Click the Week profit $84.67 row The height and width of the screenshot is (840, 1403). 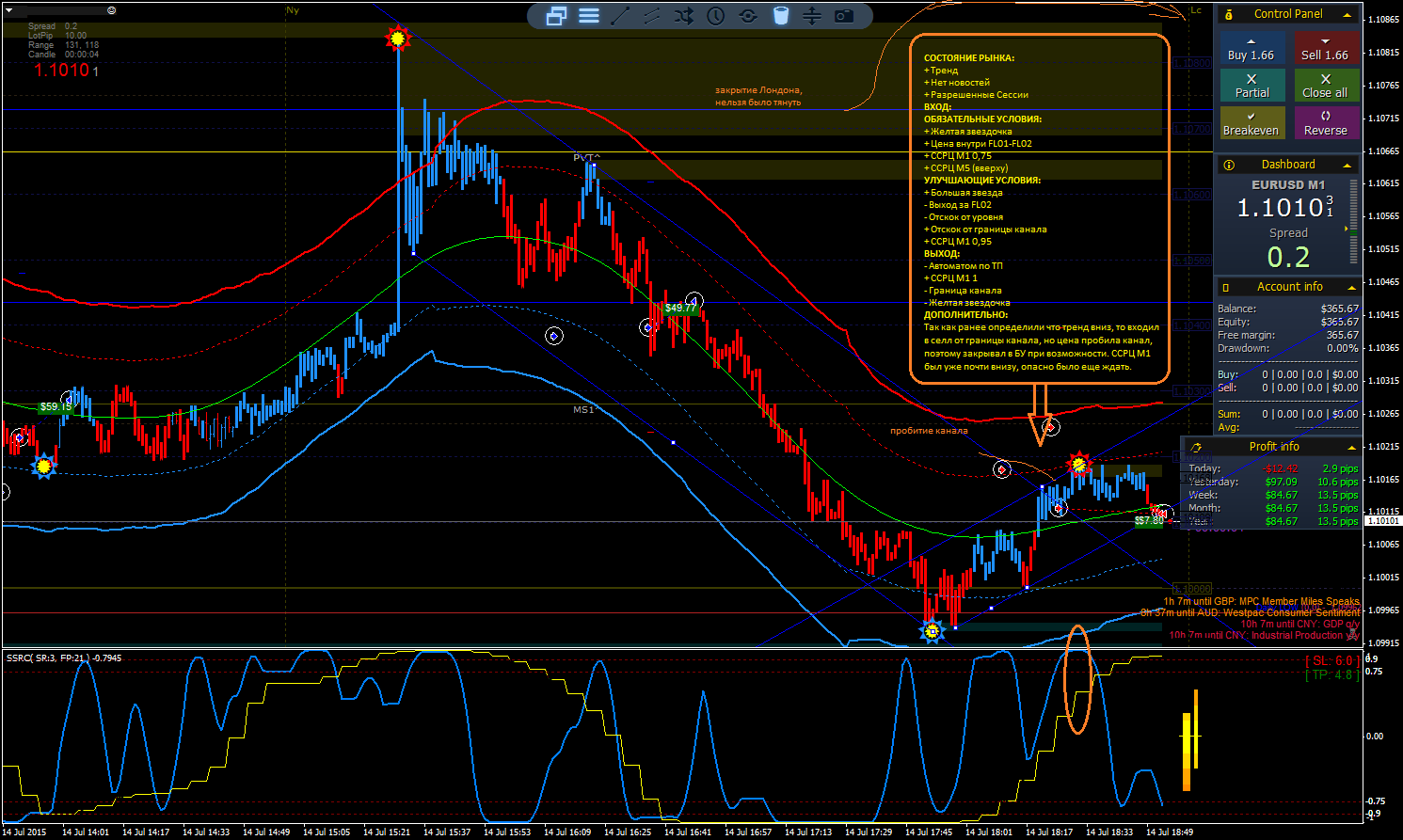(x=1273, y=495)
